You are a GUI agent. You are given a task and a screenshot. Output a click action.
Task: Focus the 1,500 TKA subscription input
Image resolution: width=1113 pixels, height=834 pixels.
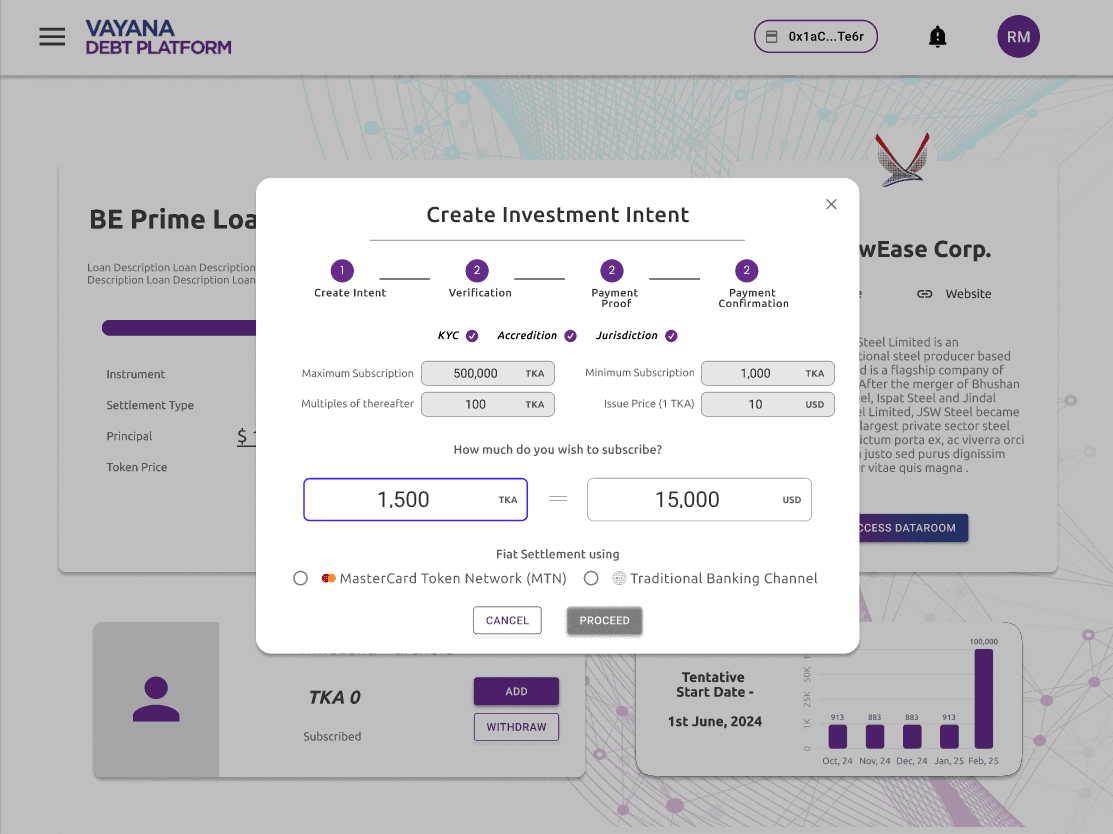(x=415, y=500)
